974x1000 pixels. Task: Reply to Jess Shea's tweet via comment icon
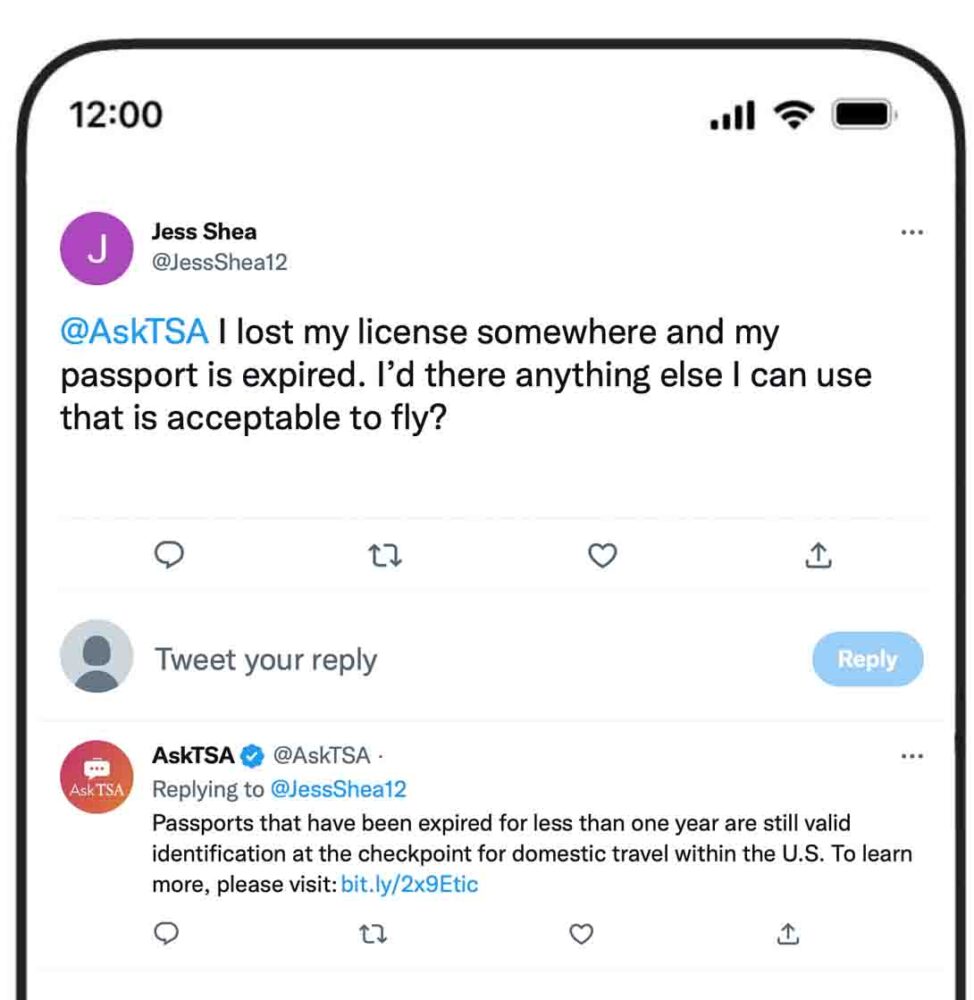(x=171, y=555)
